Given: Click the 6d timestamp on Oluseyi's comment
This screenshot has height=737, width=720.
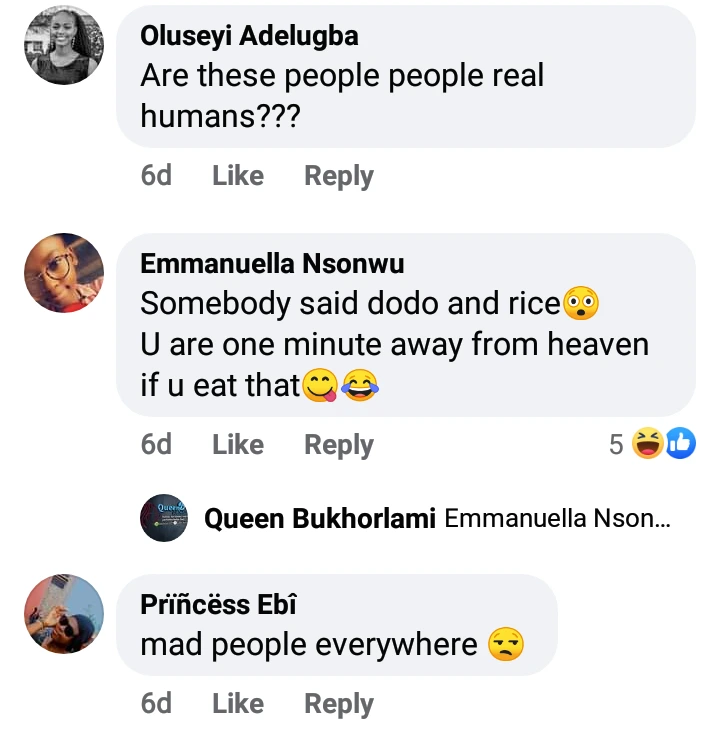Looking at the screenshot, I should (156, 176).
